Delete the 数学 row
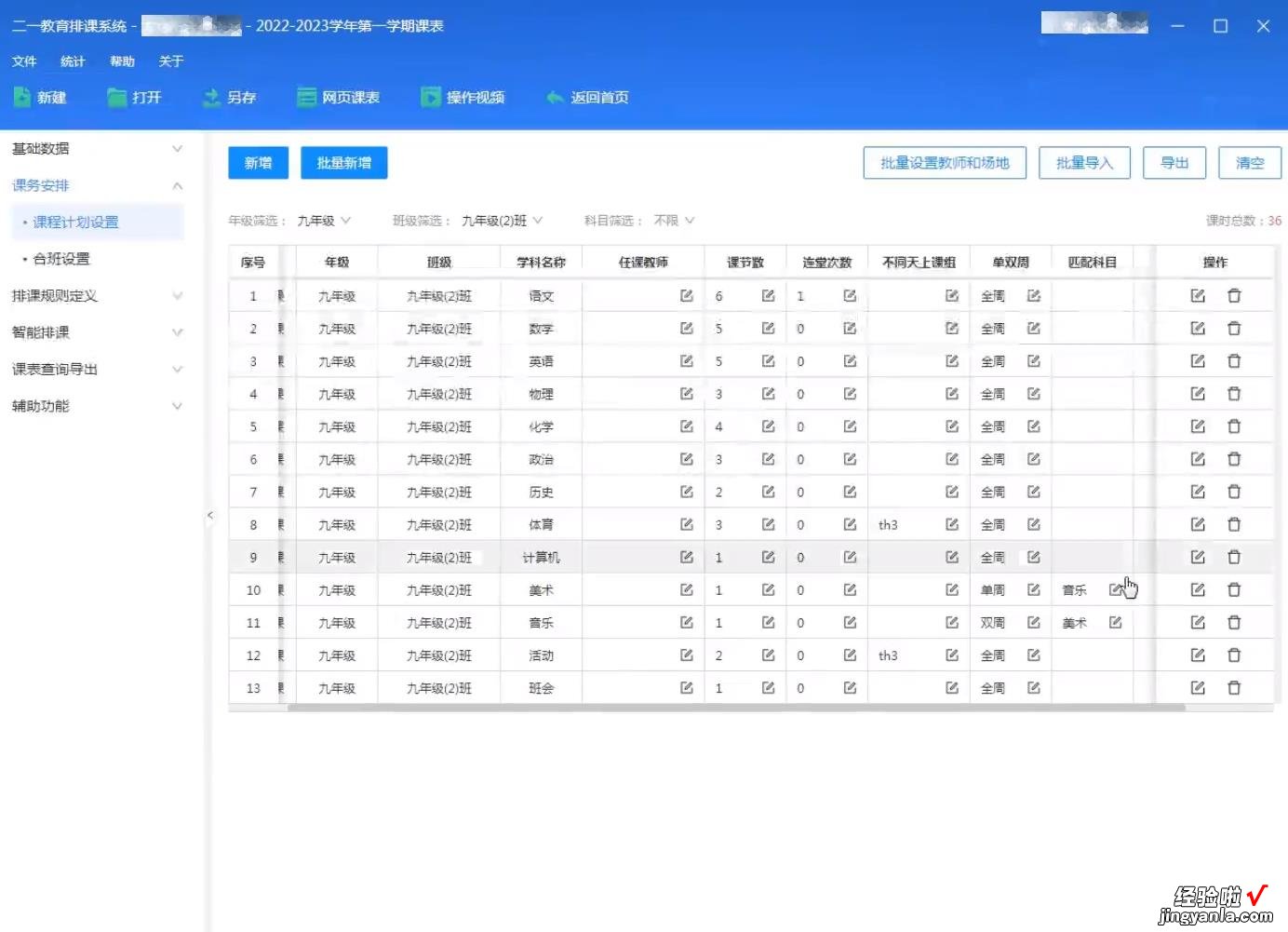 point(1234,329)
